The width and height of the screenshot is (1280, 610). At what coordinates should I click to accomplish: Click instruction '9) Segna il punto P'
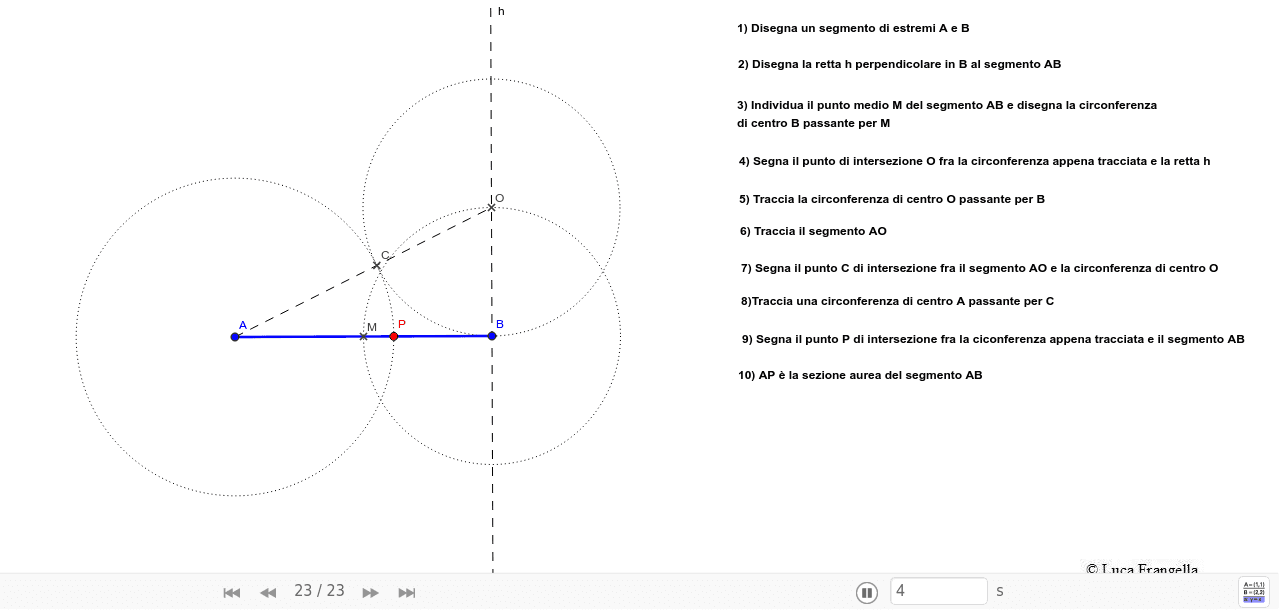(993, 339)
